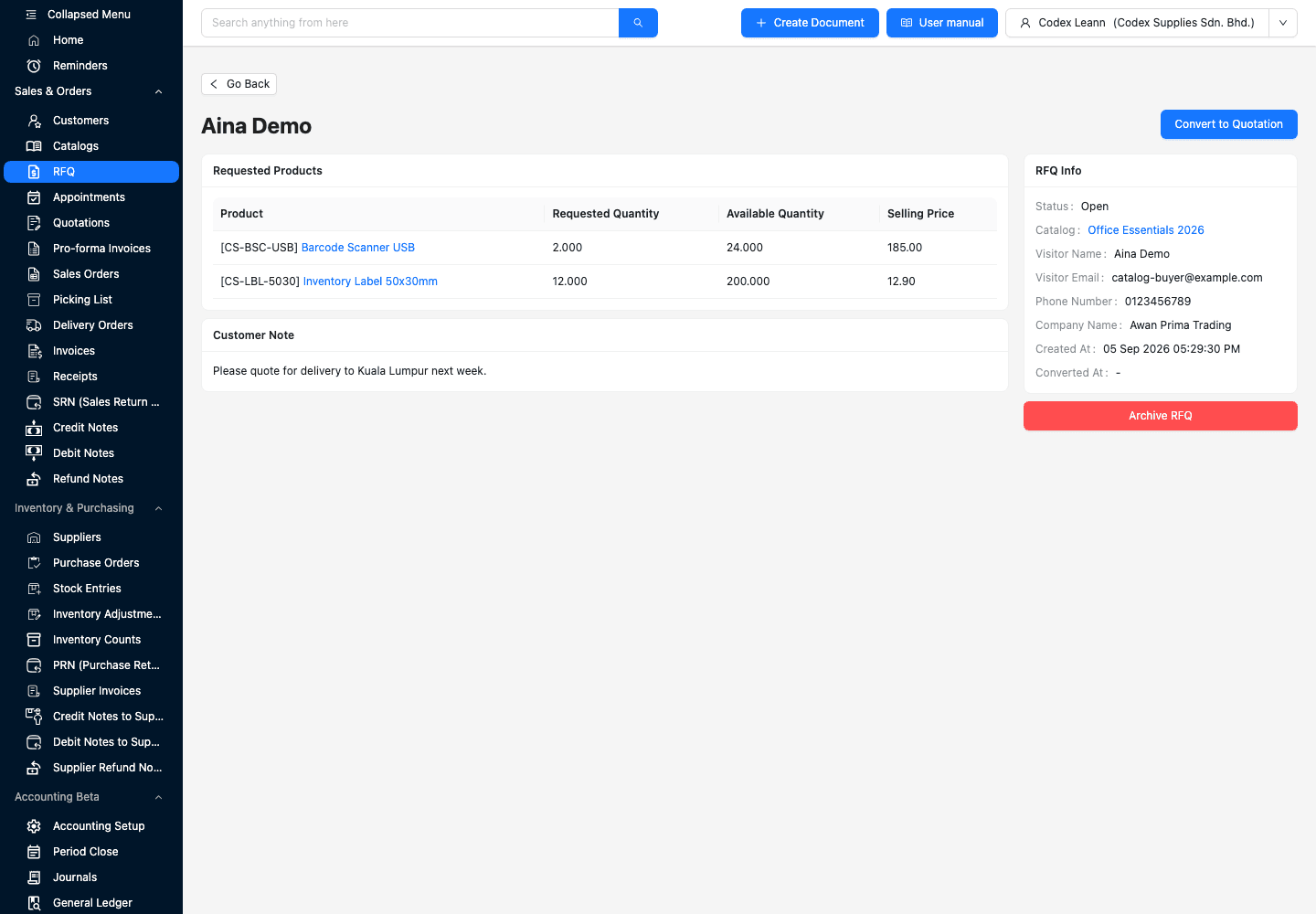Image resolution: width=1316 pixels, height=914 pixels.
Task: Click Create Document button
Action: pos(810,23)
